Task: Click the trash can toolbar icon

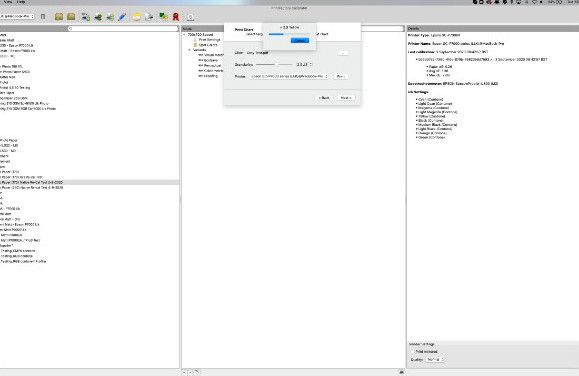Action: 43,17
